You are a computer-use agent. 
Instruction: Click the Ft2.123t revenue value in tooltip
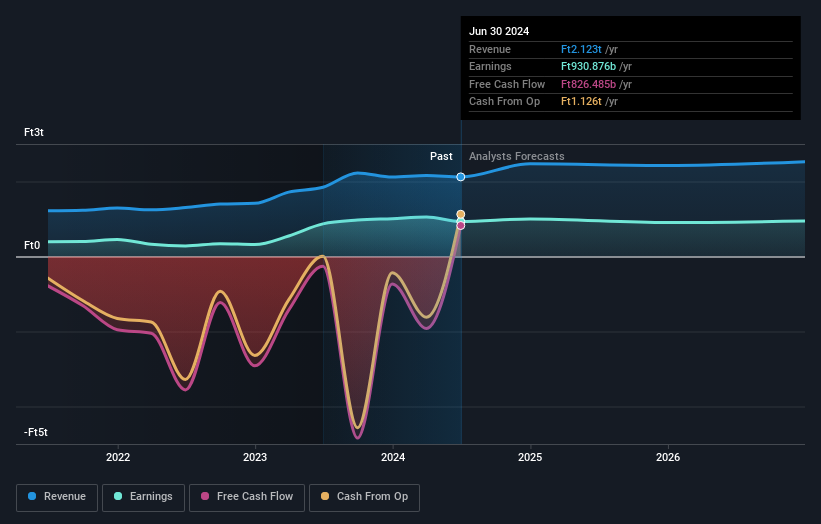pyautogui.click(x=581, y=49)
